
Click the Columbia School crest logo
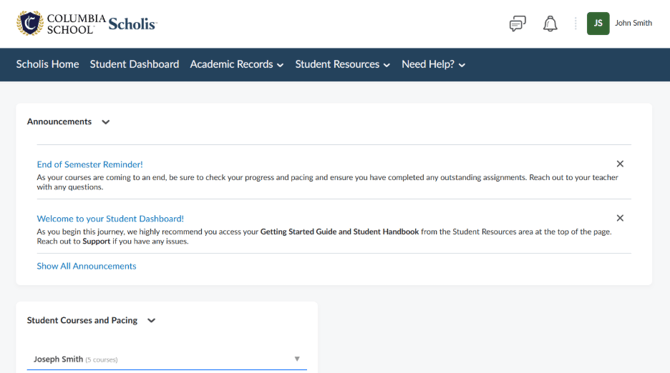[x=30, y=23]
